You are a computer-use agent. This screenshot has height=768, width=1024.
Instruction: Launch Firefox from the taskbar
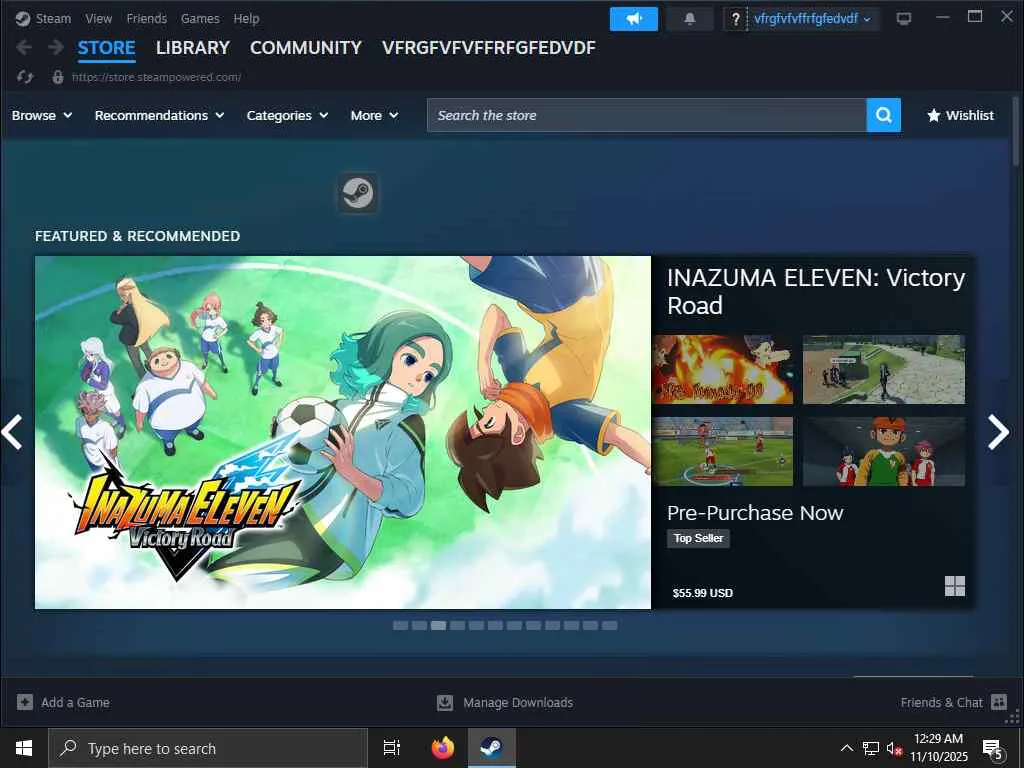click(x=443, y=748)
